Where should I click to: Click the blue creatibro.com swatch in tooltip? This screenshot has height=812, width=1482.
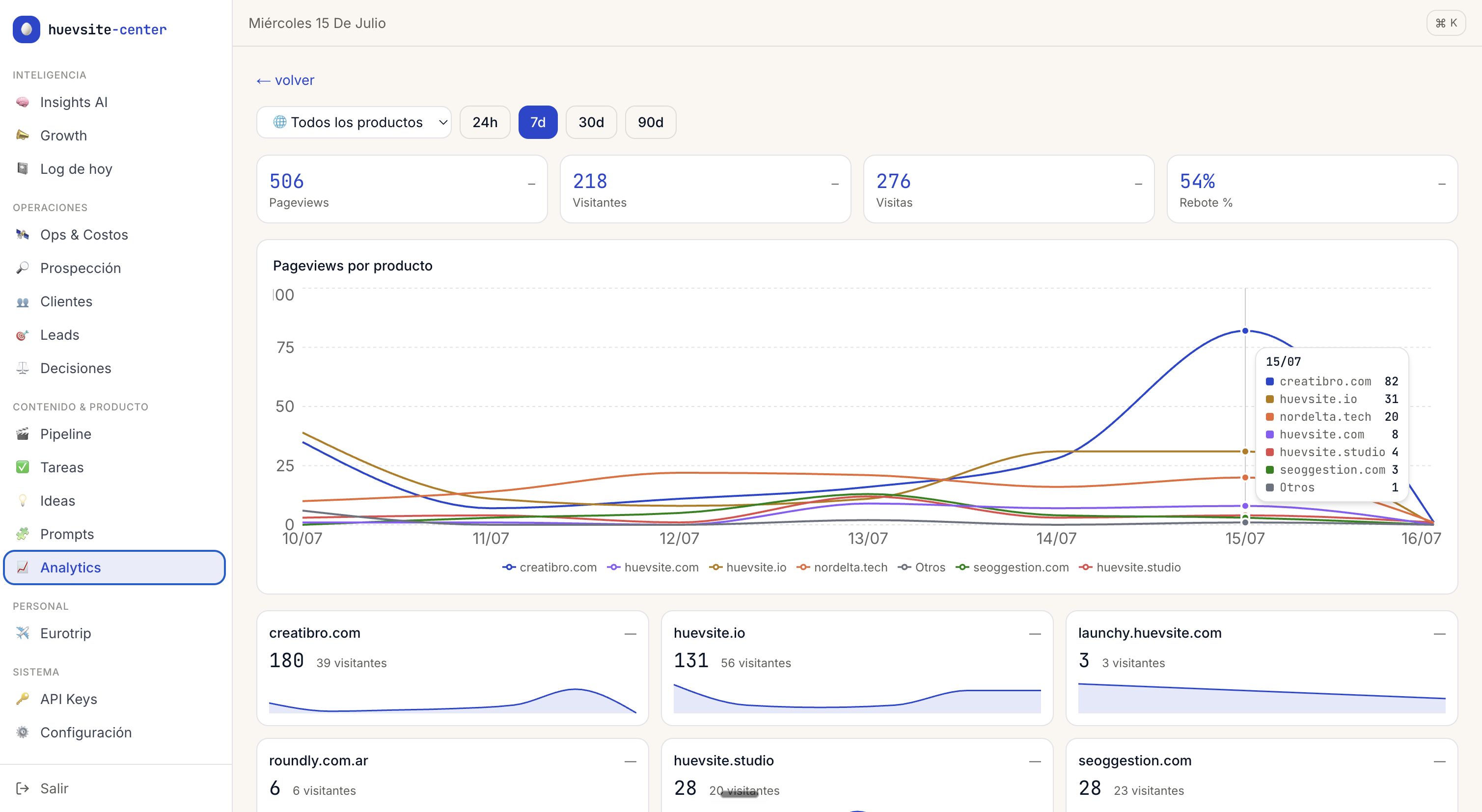coord(1270,381)
